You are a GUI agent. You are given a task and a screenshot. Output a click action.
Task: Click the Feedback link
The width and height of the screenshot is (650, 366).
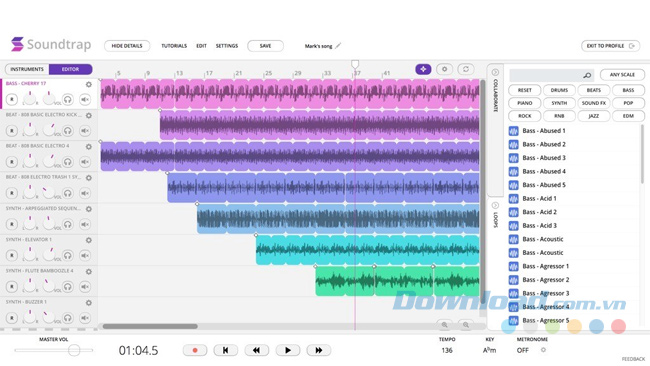pyautogui.click(x=633, y=359)
